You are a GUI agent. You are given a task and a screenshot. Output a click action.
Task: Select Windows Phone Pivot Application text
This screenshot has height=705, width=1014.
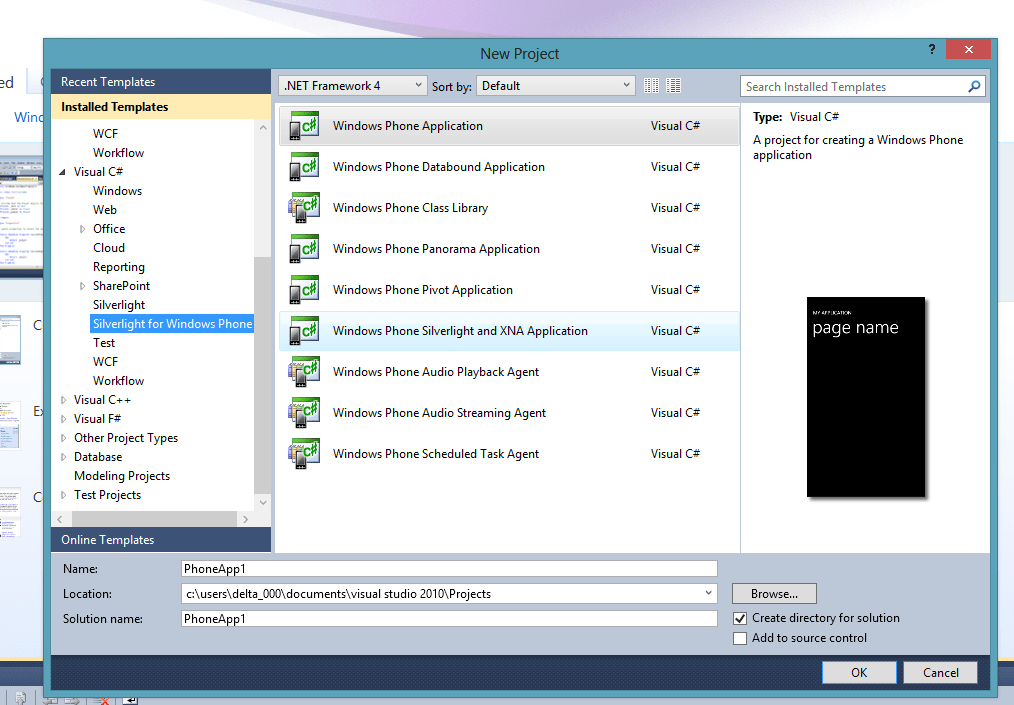coord(422,290)
